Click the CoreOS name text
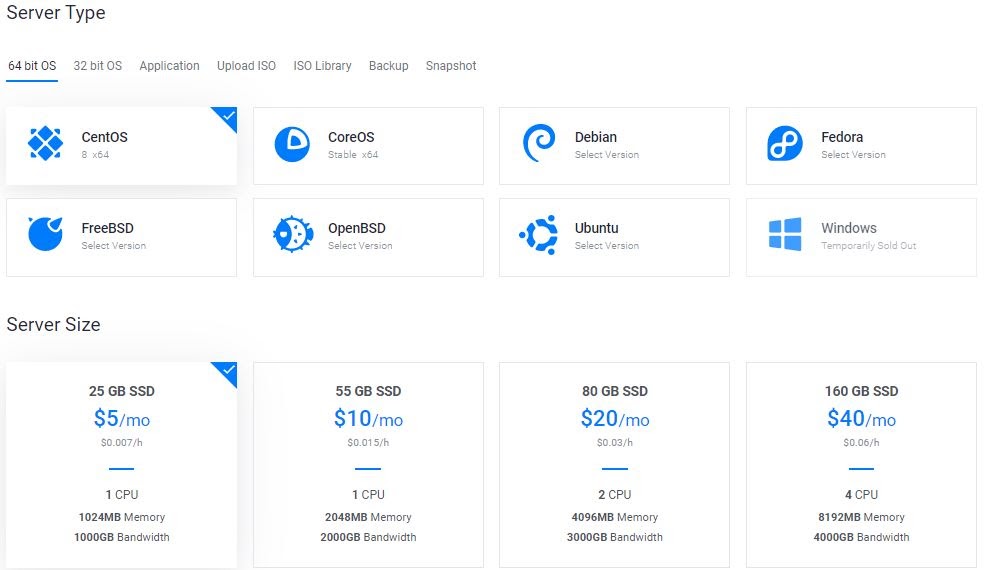Viewport: 998px width, 570px height. (351, 137)
